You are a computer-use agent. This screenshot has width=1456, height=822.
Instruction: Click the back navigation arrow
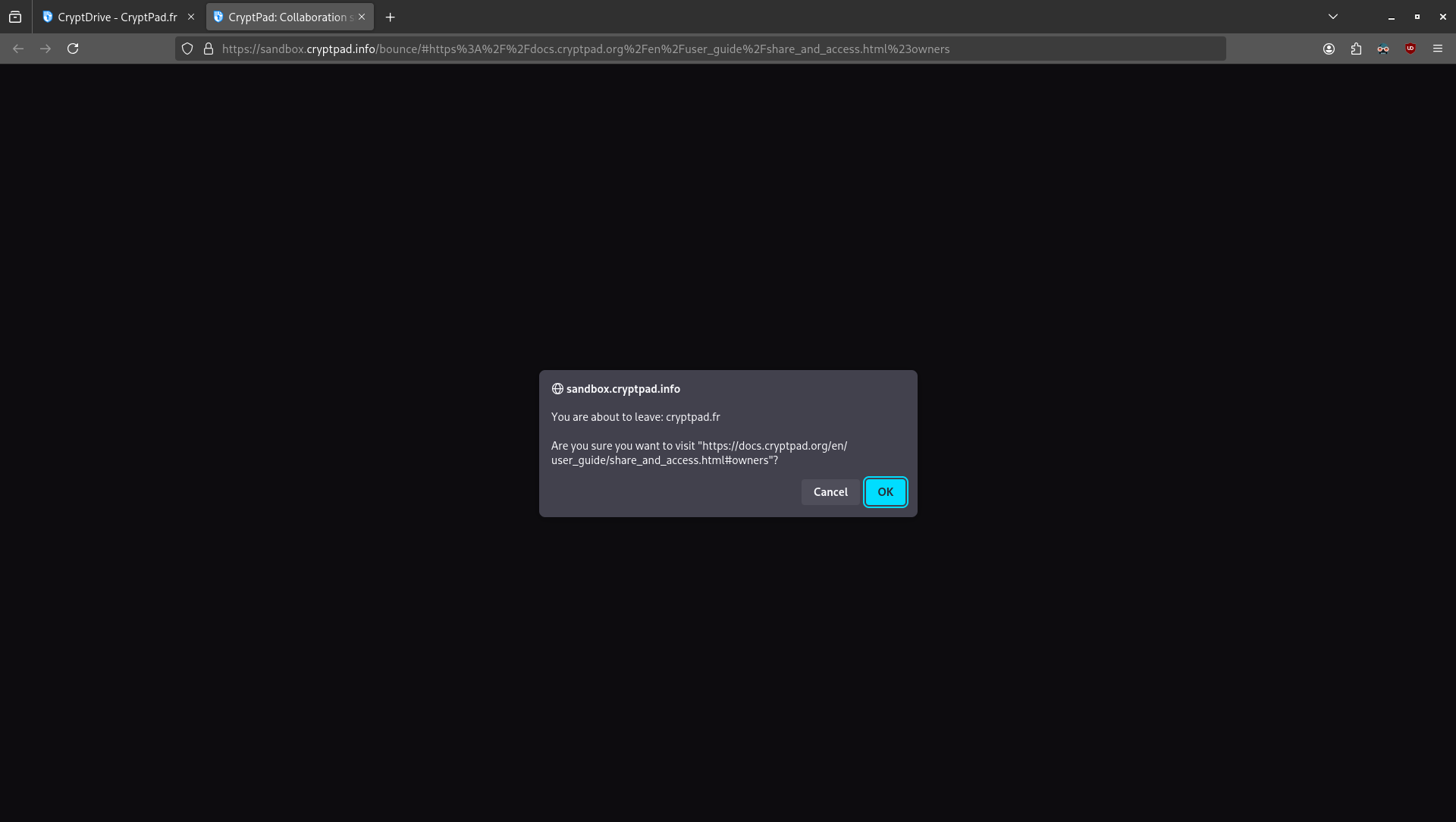coord(18,49)
